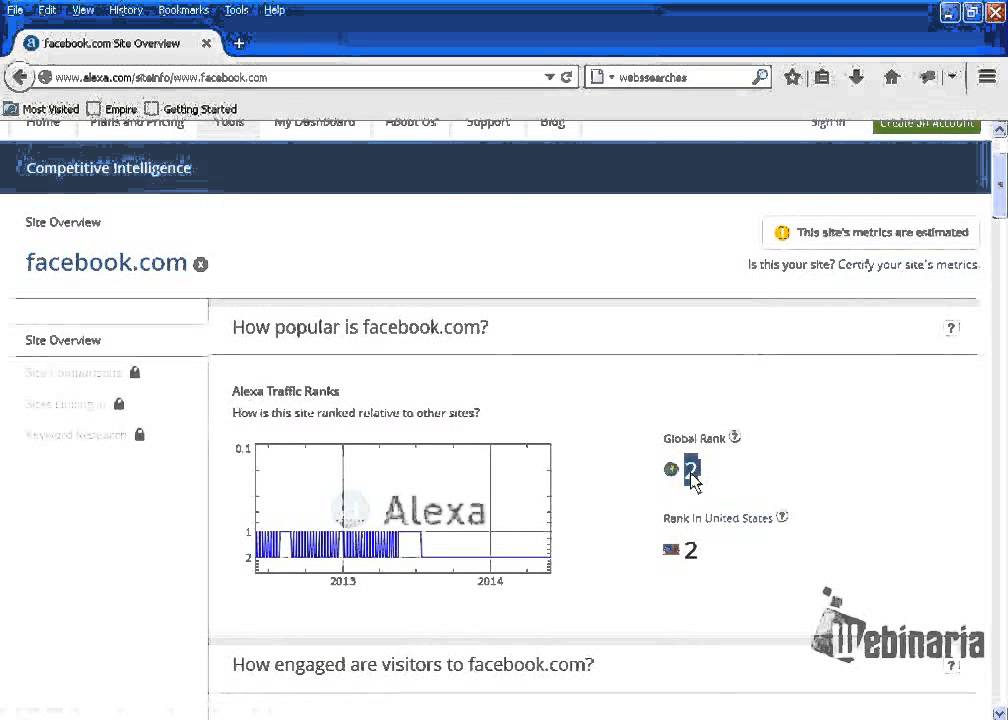This screenshot has width=1008, height=720.
Task: Reload the current page
Action: pyautogui.click(x=566, y=77)
